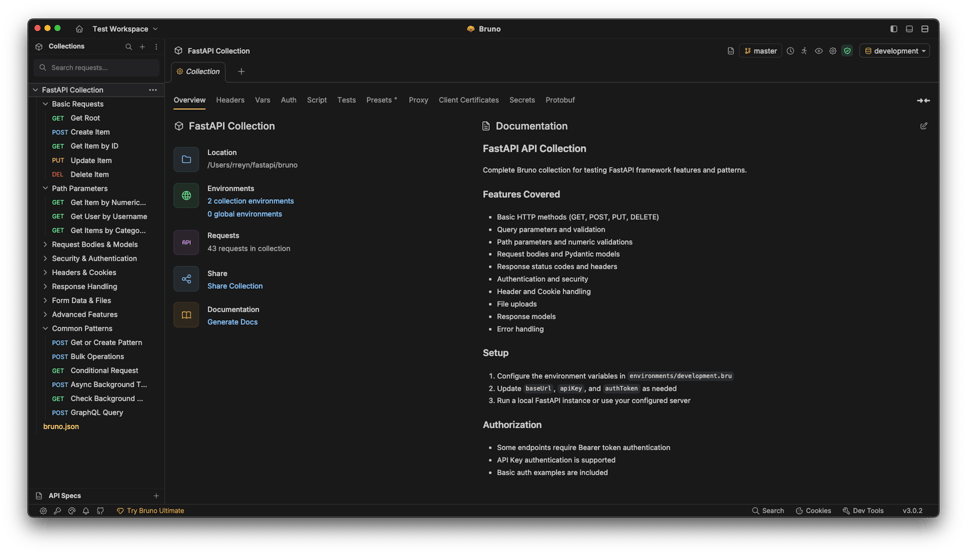
Task: Search collections using the sidebar magnifier icon
Action: tap(128, 47)
